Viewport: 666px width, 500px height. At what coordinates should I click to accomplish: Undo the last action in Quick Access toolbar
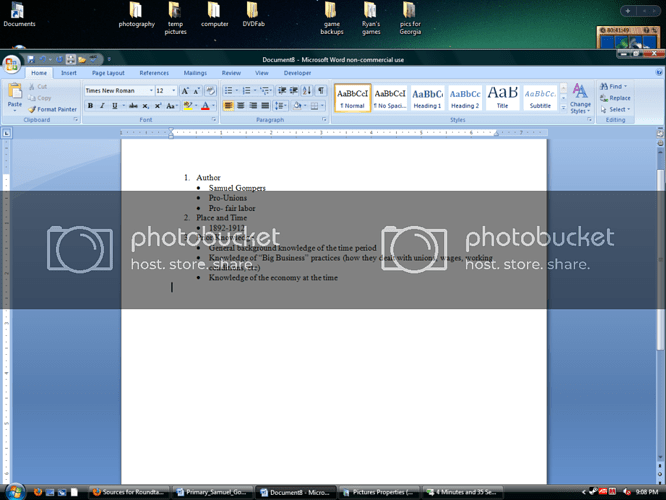click(x=42, y=59)
